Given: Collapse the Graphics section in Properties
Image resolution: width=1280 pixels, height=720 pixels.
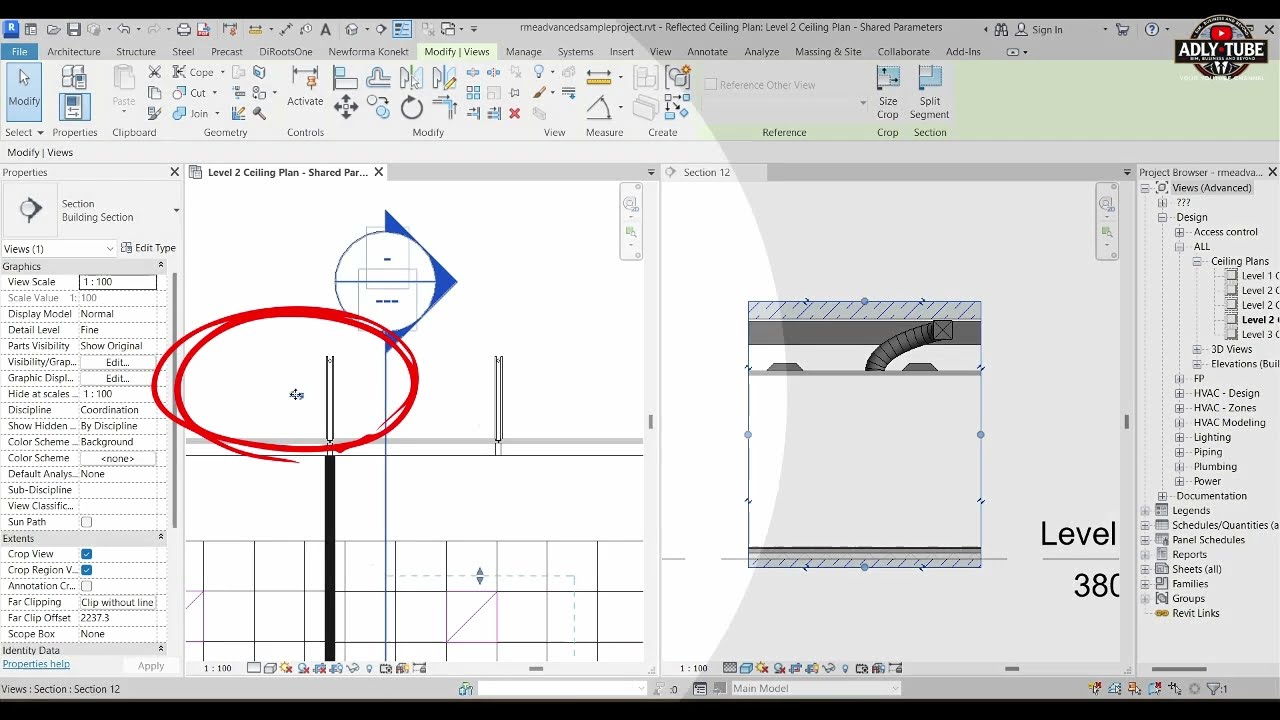Looking at the screenshot, I should pos(161,266).
